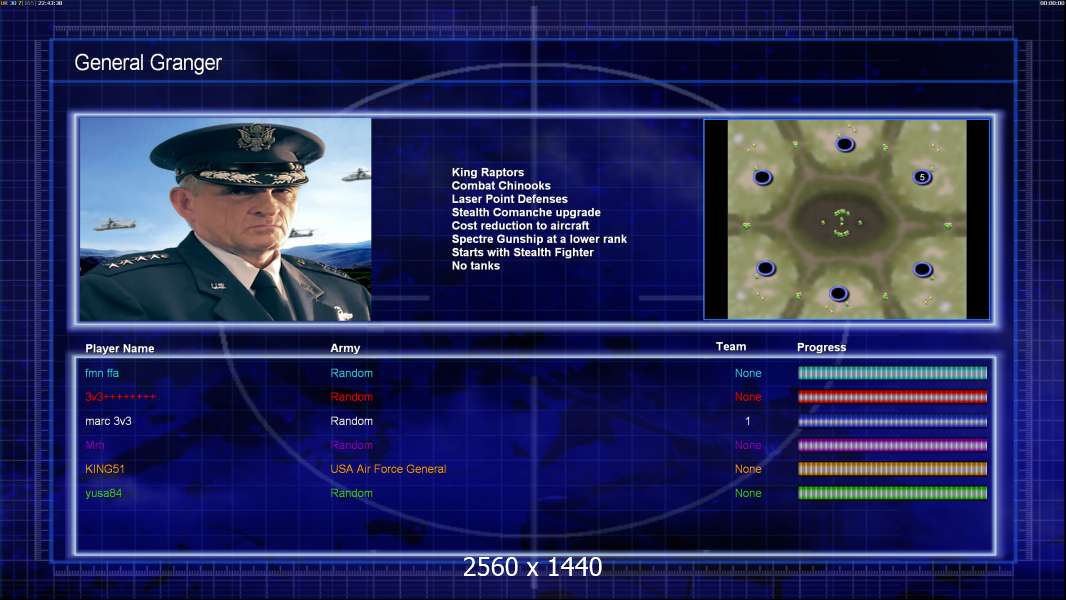Select player name 3v3++++++++
Image resolution: width=1066 pixels, height=600 pixels.
pos(120,397)
